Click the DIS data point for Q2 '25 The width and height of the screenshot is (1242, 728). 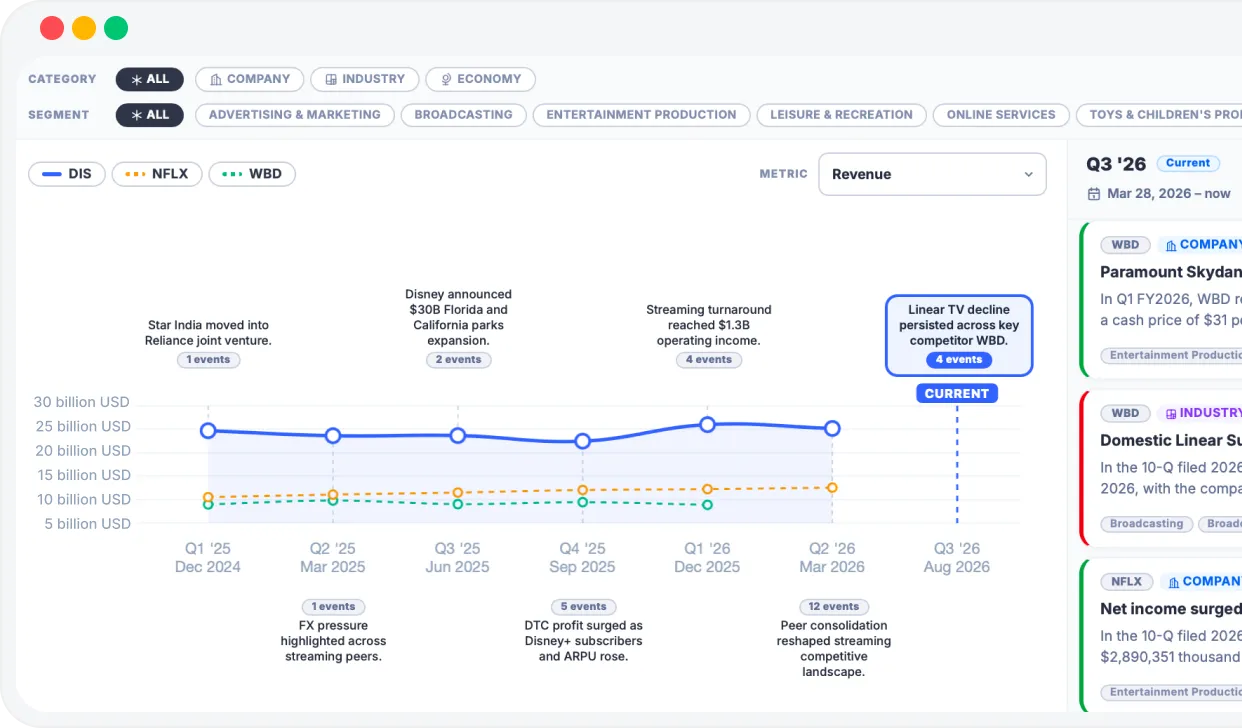(x=333, y=436)
